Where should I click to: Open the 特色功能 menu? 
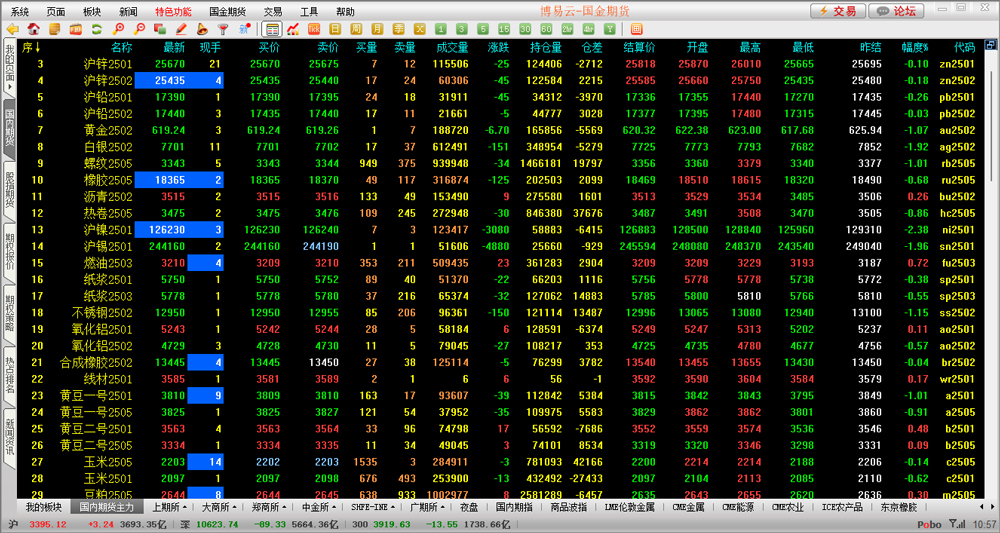pos(173,11)
